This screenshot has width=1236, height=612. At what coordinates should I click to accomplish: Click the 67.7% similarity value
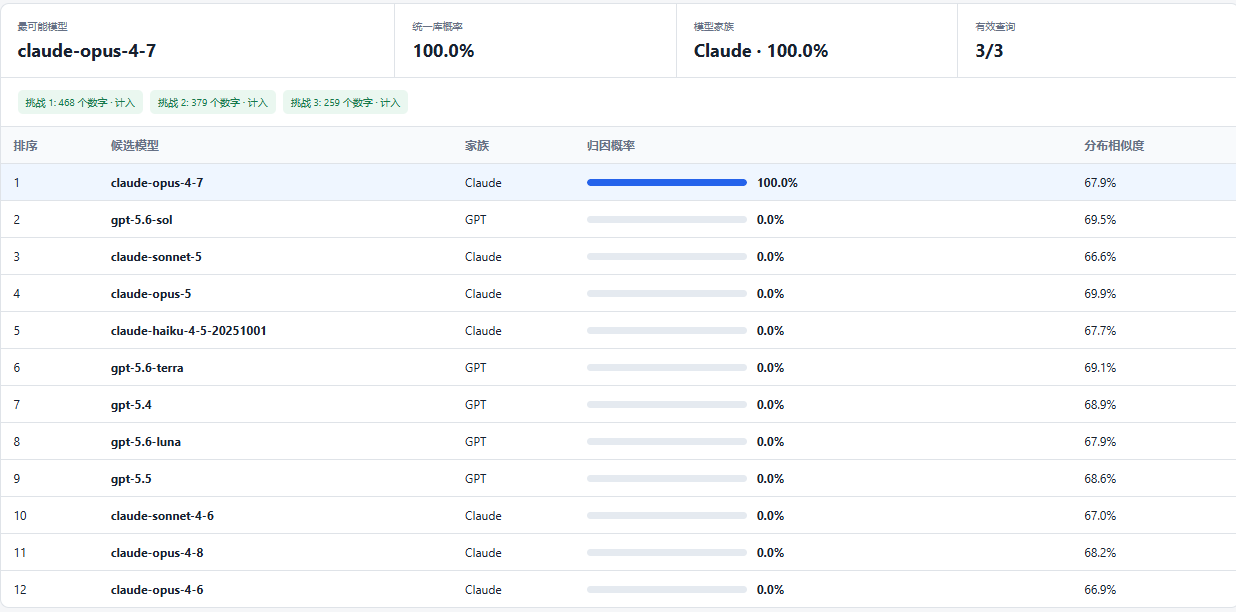pyautogui.click(x=1100, y=331)
